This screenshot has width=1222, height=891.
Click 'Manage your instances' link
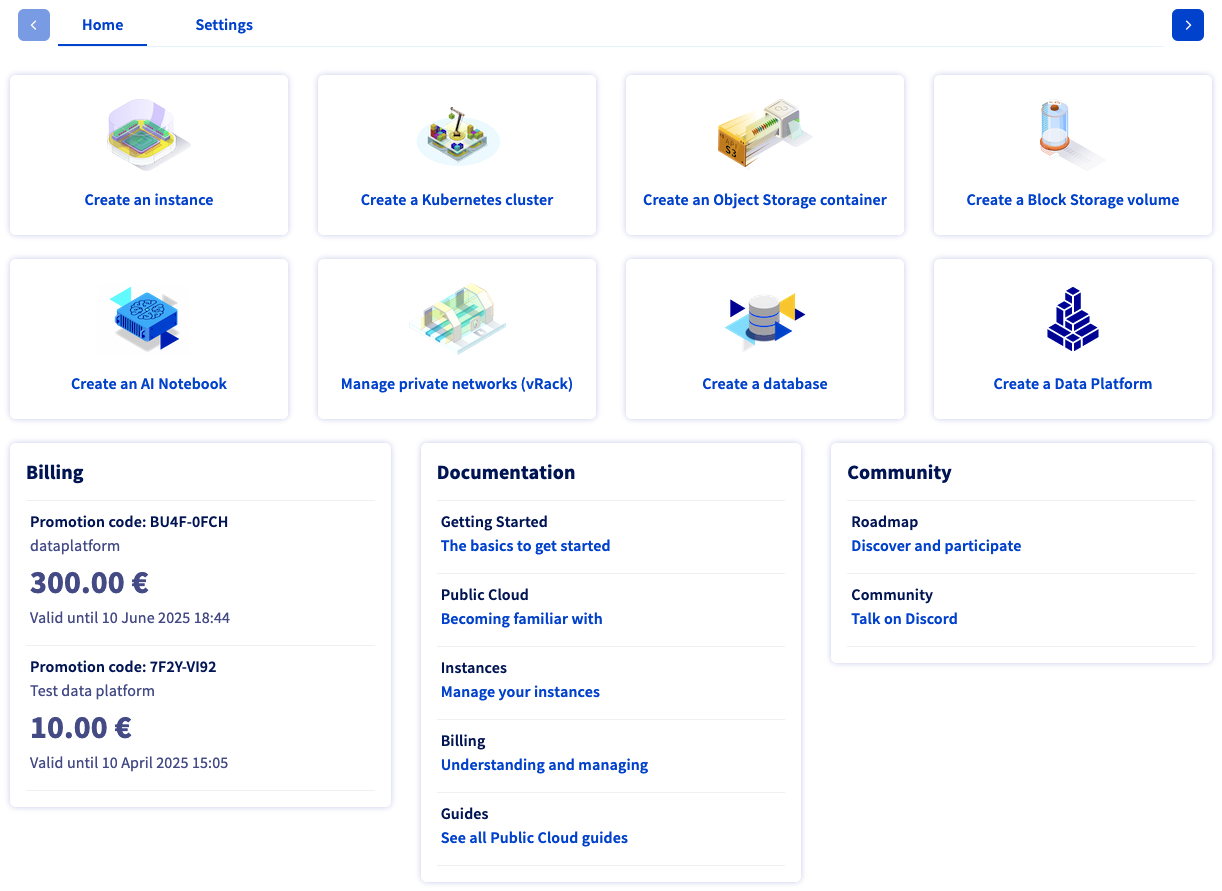click(x=520, y=691)
